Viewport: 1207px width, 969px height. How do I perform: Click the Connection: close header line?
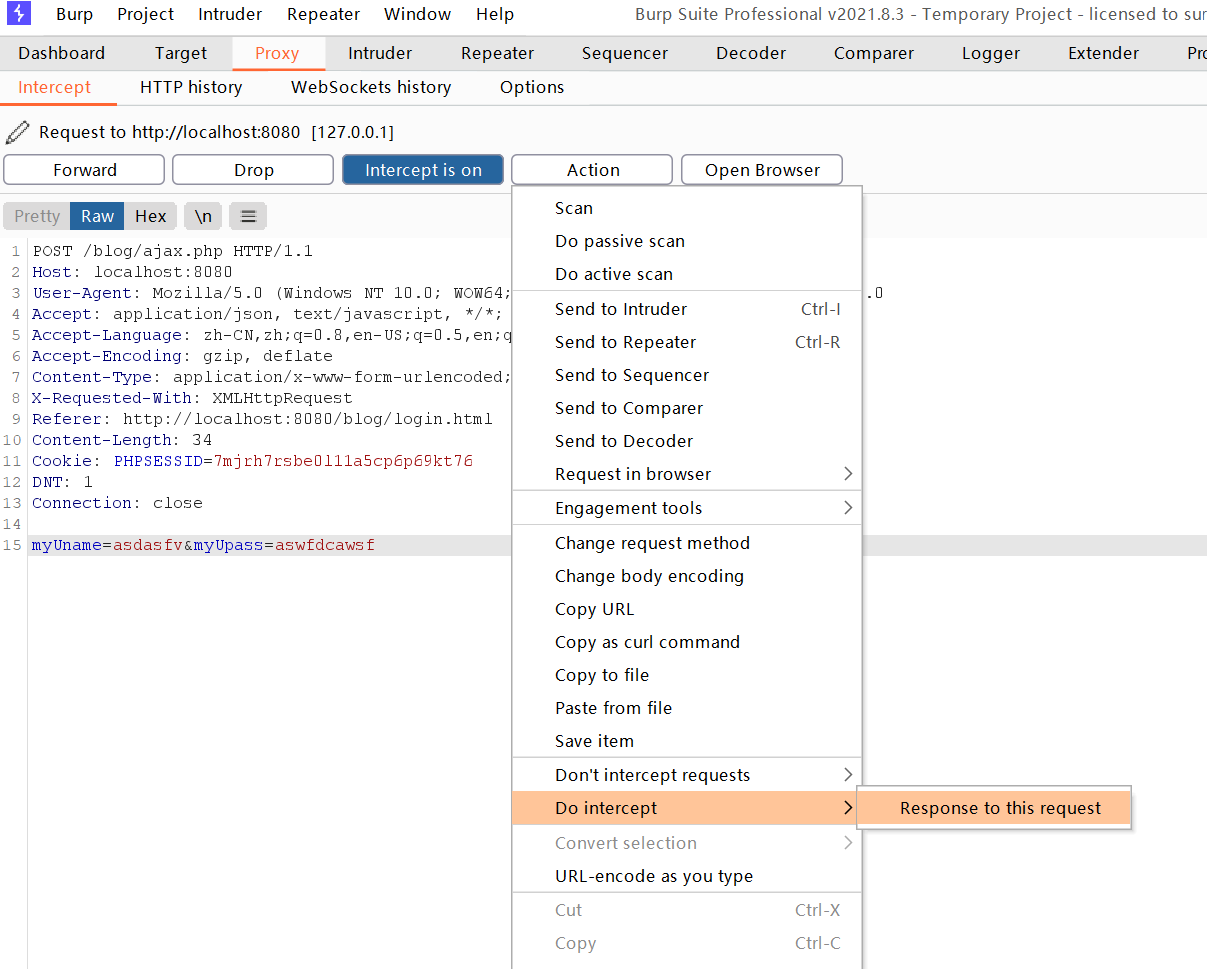(x=117, y=503)
